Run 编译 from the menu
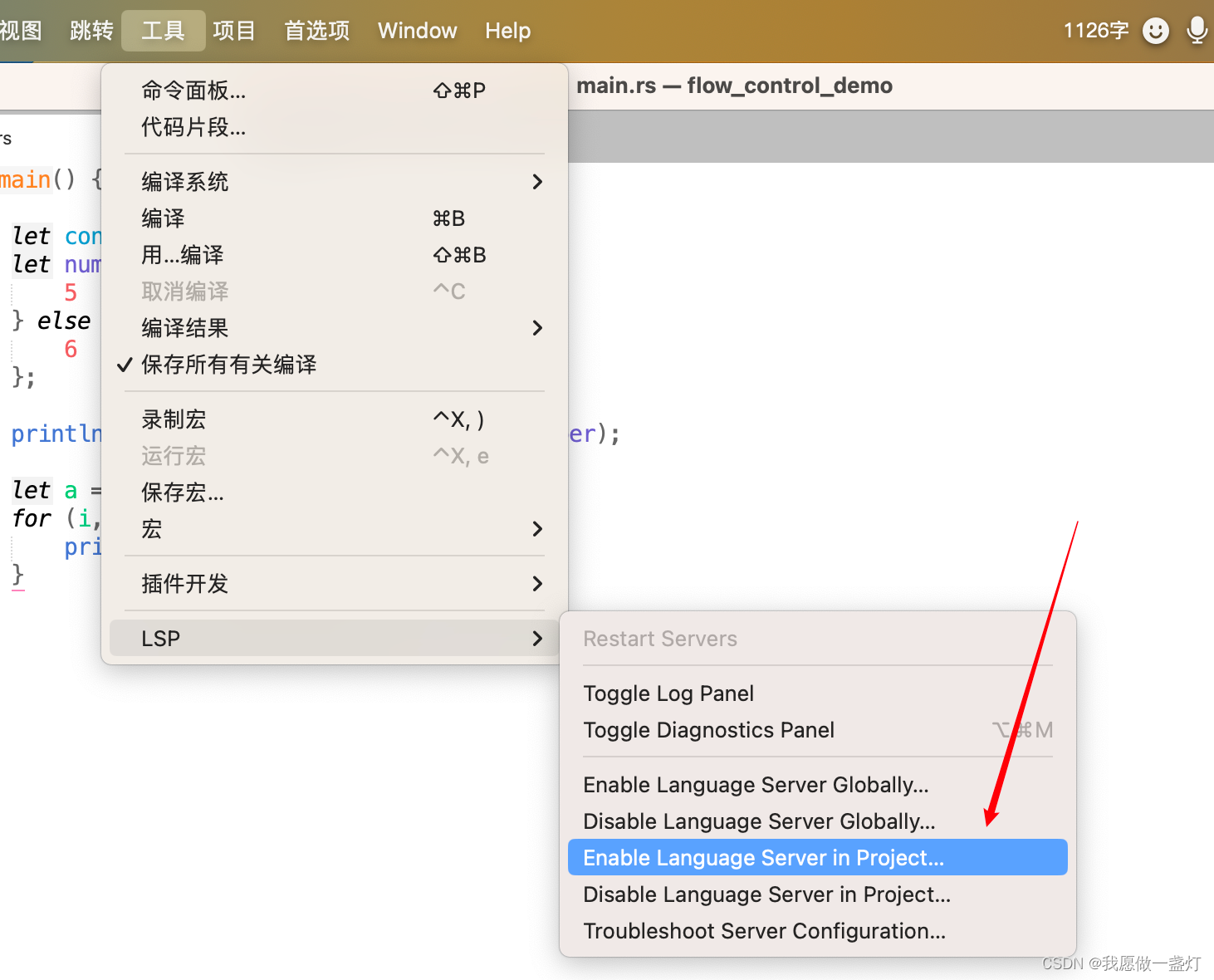 click(x=163, y=218)
